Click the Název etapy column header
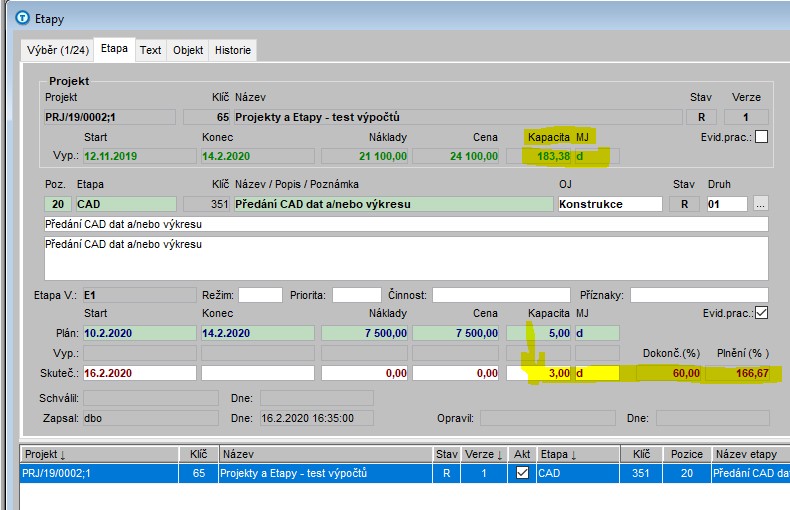Image resolution: width=790 pixels, height=510 pixels. 750,454
